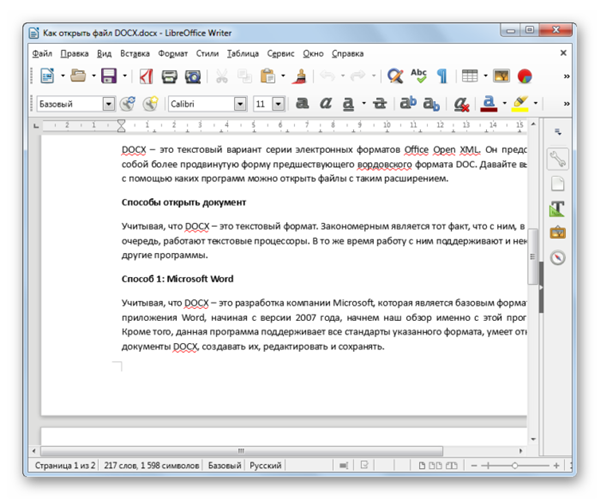Screen dimensions: 600x500
Task: Export directly as PDF icon
Action: point(146,76)
